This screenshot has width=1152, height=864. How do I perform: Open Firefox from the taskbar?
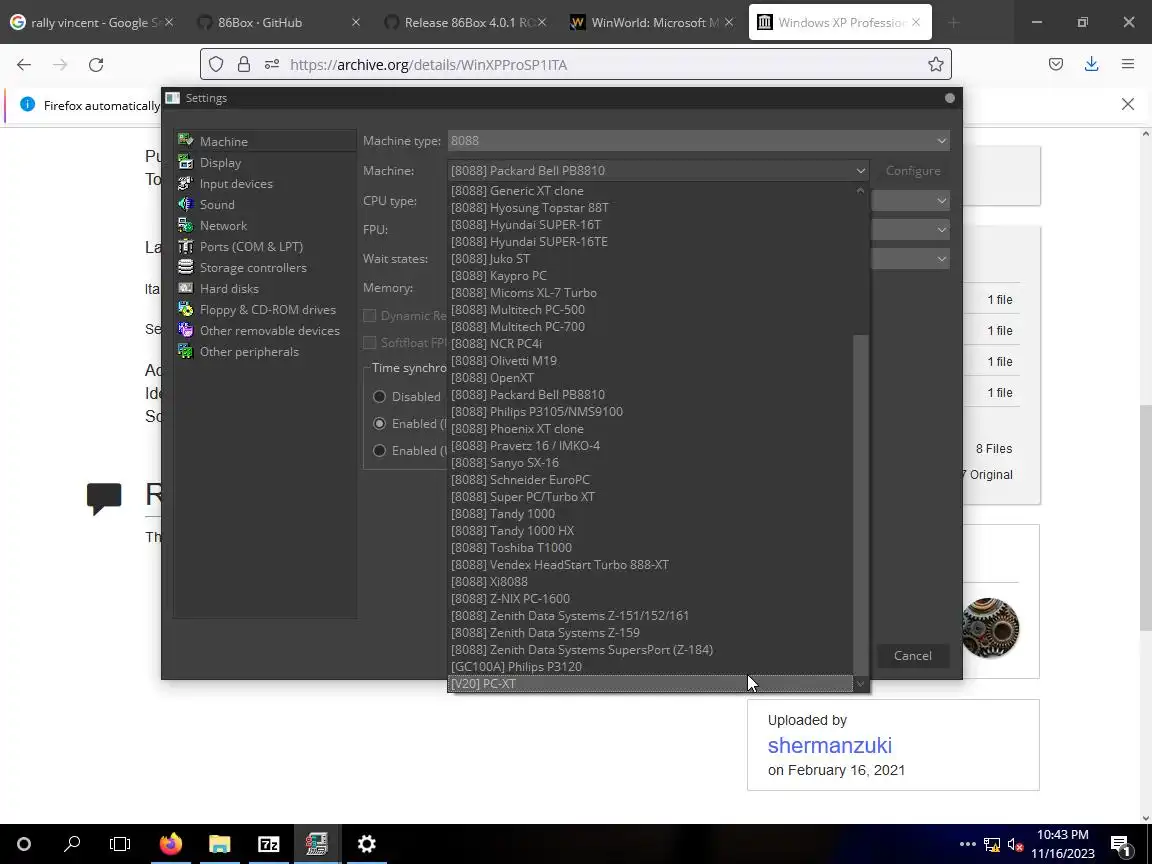coord(170,844)
